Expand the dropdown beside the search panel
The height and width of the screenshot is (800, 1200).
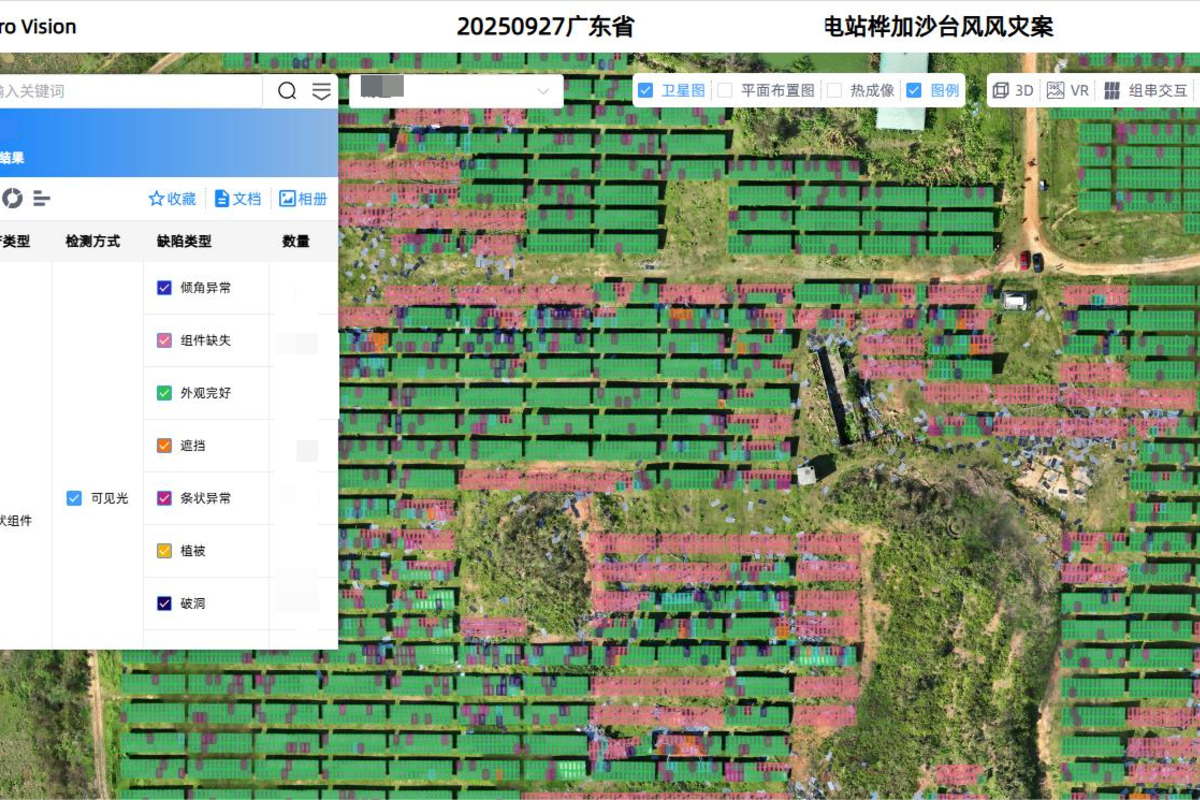pos(543,91)
